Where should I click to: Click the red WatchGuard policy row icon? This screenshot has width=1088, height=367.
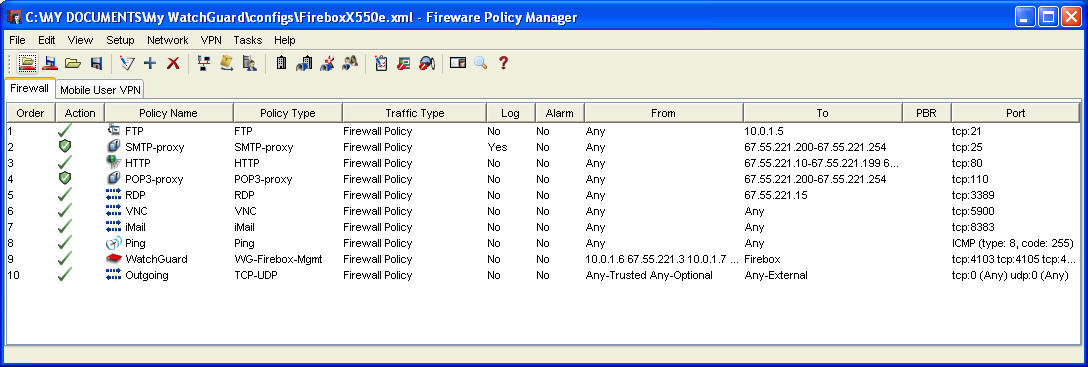(x=114, y=259)
